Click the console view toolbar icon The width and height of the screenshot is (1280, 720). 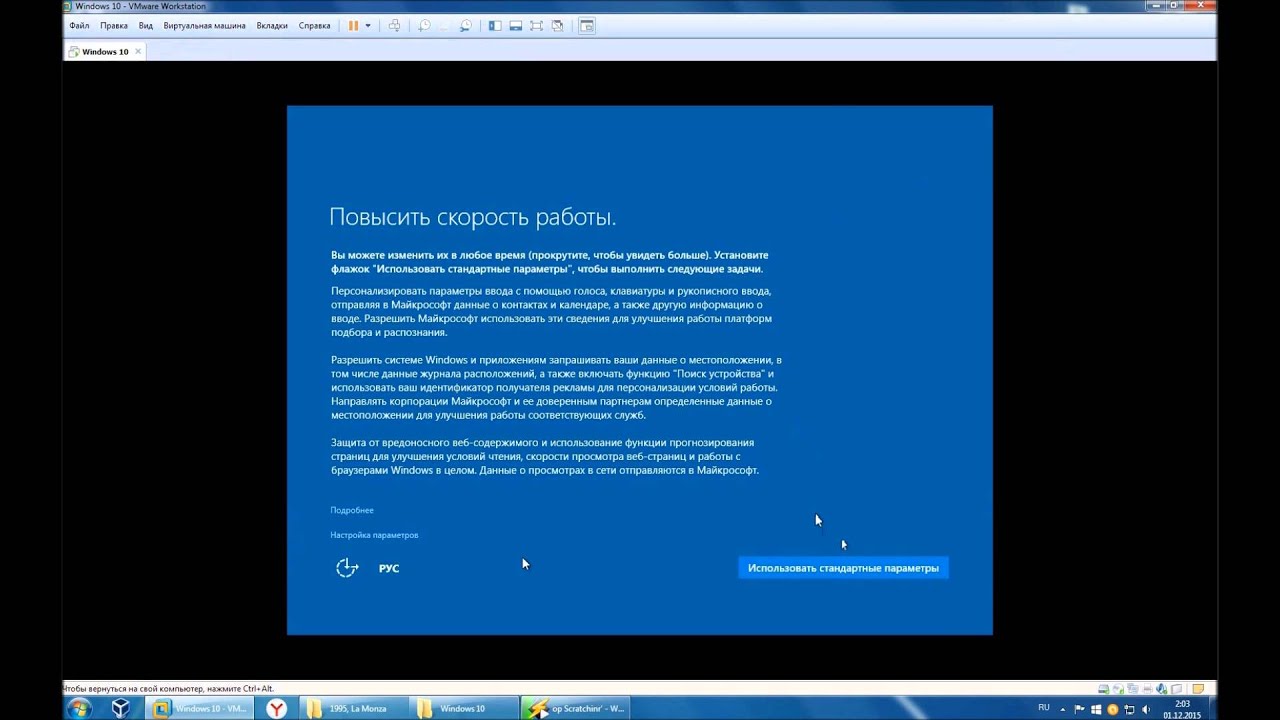point(587,25)
